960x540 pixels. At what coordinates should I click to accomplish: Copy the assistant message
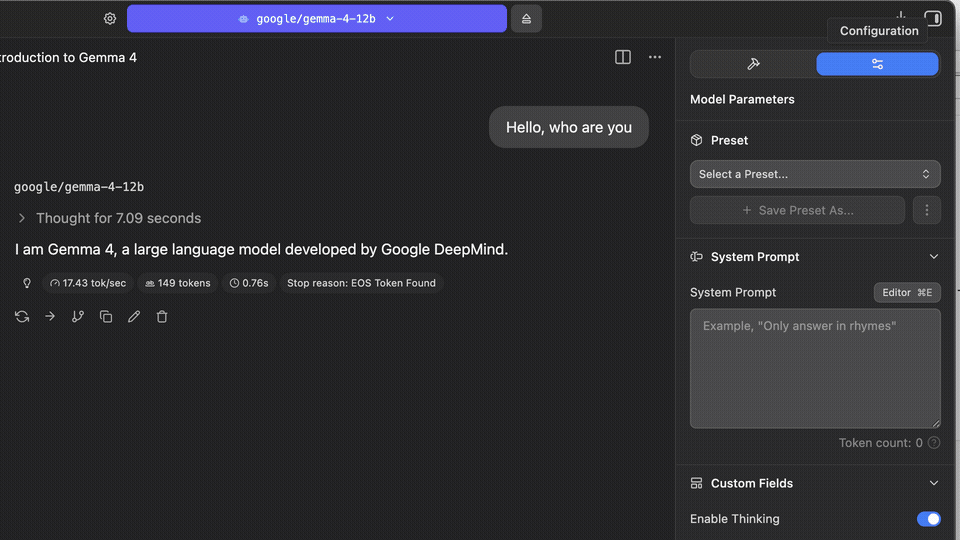click(x=106, y=317)
